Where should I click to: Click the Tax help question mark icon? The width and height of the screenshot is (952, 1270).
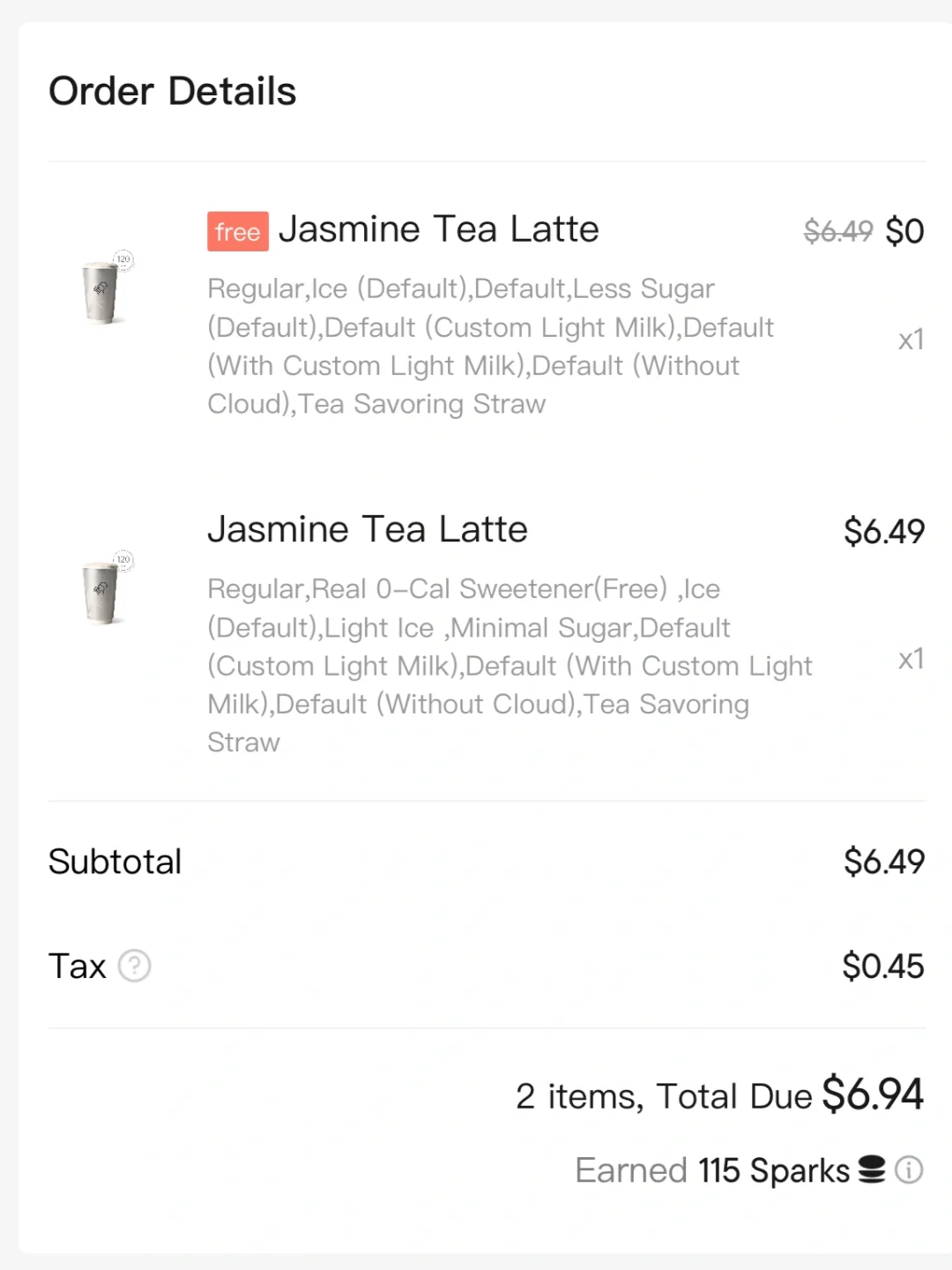135,966
